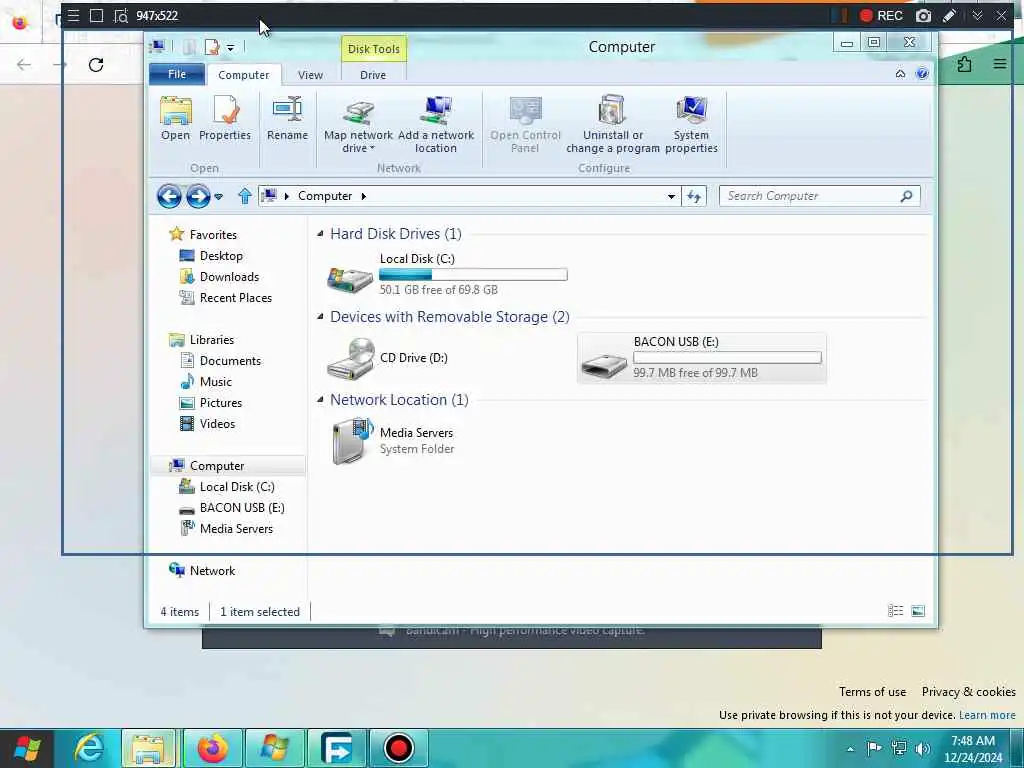Reload the browser page behind Explorer
The image size is (1024, 768).
pos(96,65)
